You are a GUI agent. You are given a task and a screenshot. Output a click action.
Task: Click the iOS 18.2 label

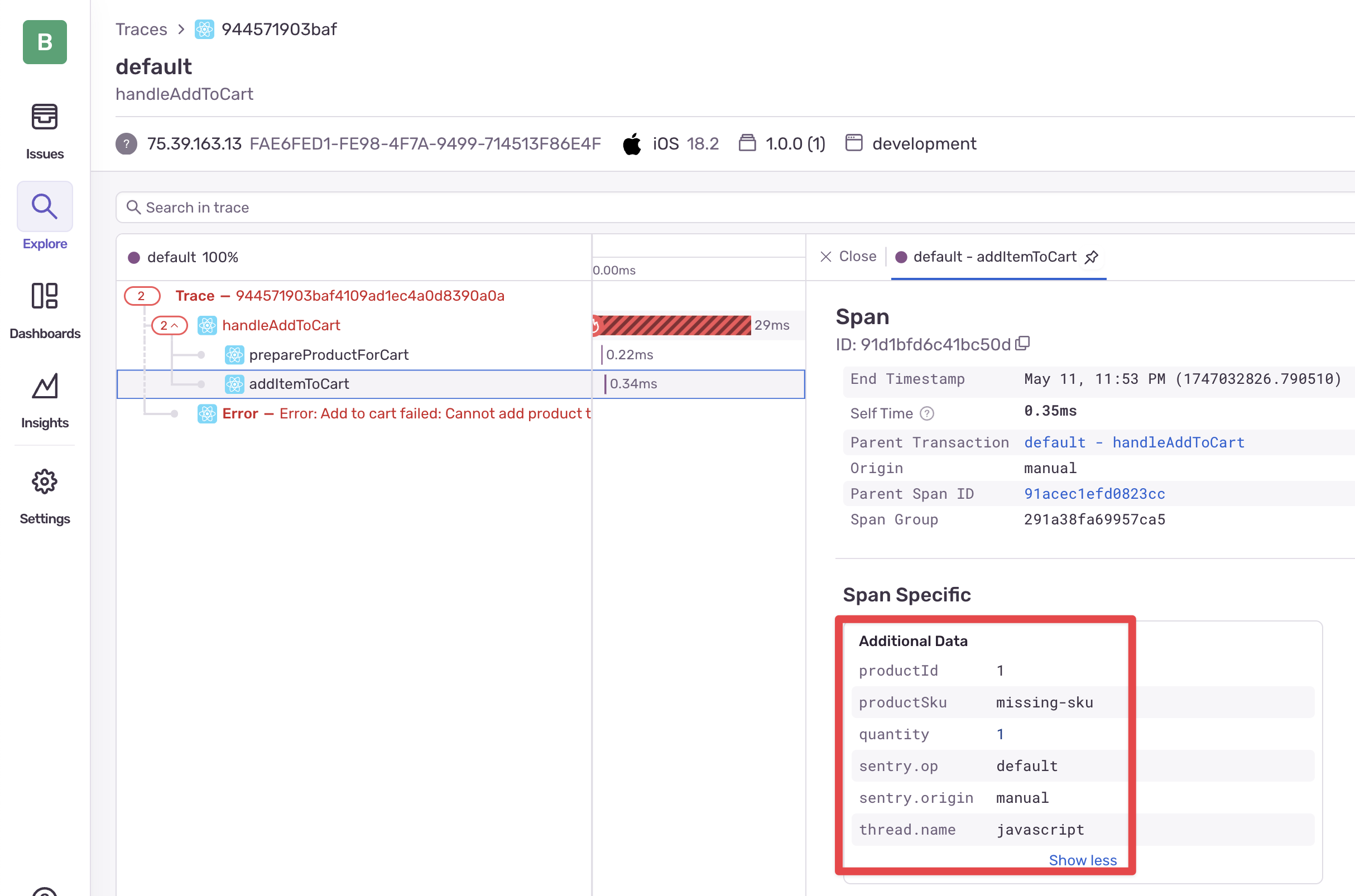(x=686, y=143)
